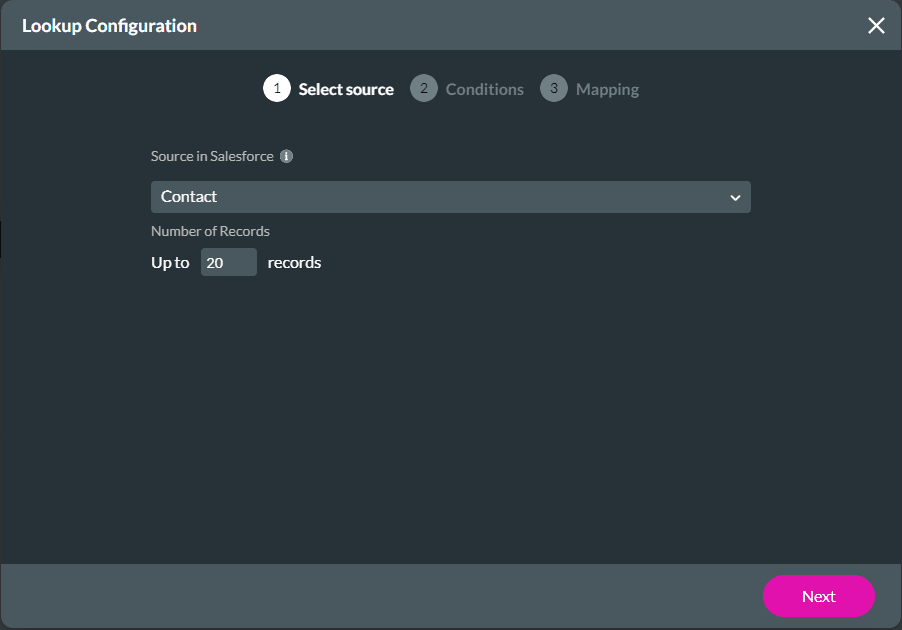Viewport: 902px width, 630px height.
Task: Click the X to dismiss Lookup Configuration
Action: pyautogui.click(x=876, y=26)
